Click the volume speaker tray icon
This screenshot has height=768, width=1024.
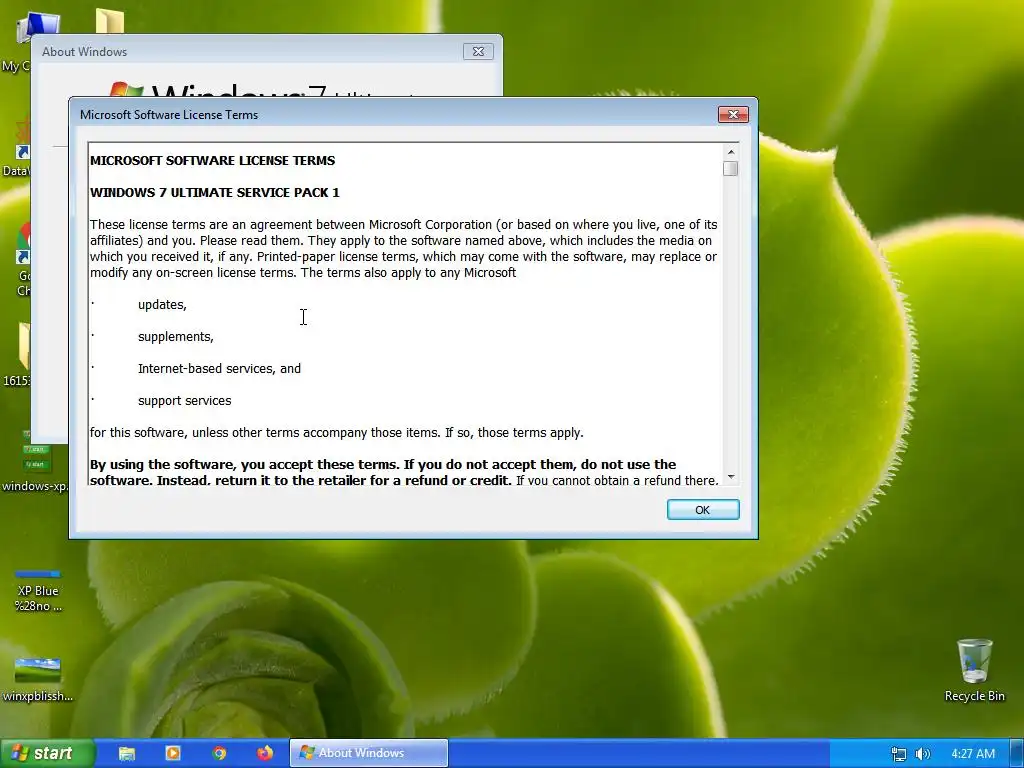tap(922, 754)
